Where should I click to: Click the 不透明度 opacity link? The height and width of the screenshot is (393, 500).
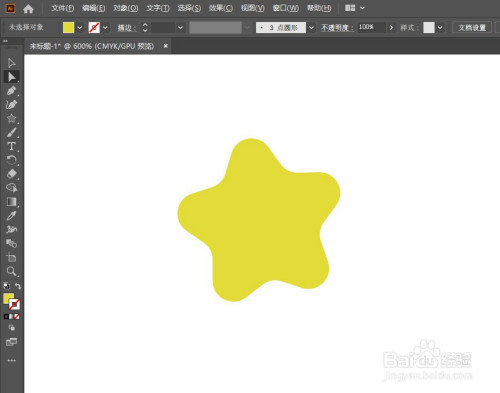[x=337, y=28]
